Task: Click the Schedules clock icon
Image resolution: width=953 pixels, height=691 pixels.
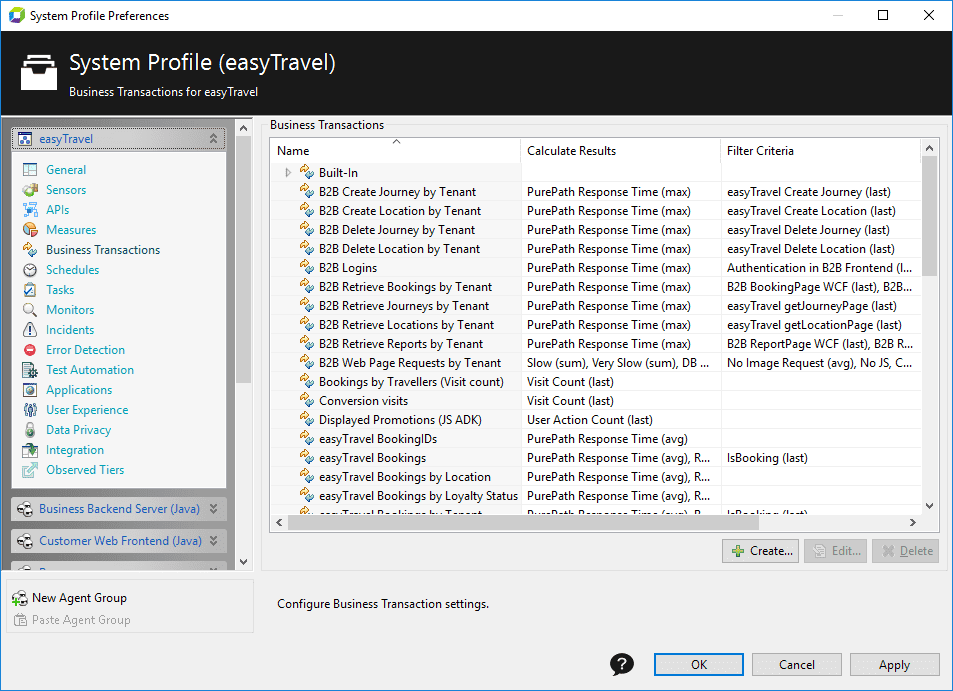Action: [30, 270]
